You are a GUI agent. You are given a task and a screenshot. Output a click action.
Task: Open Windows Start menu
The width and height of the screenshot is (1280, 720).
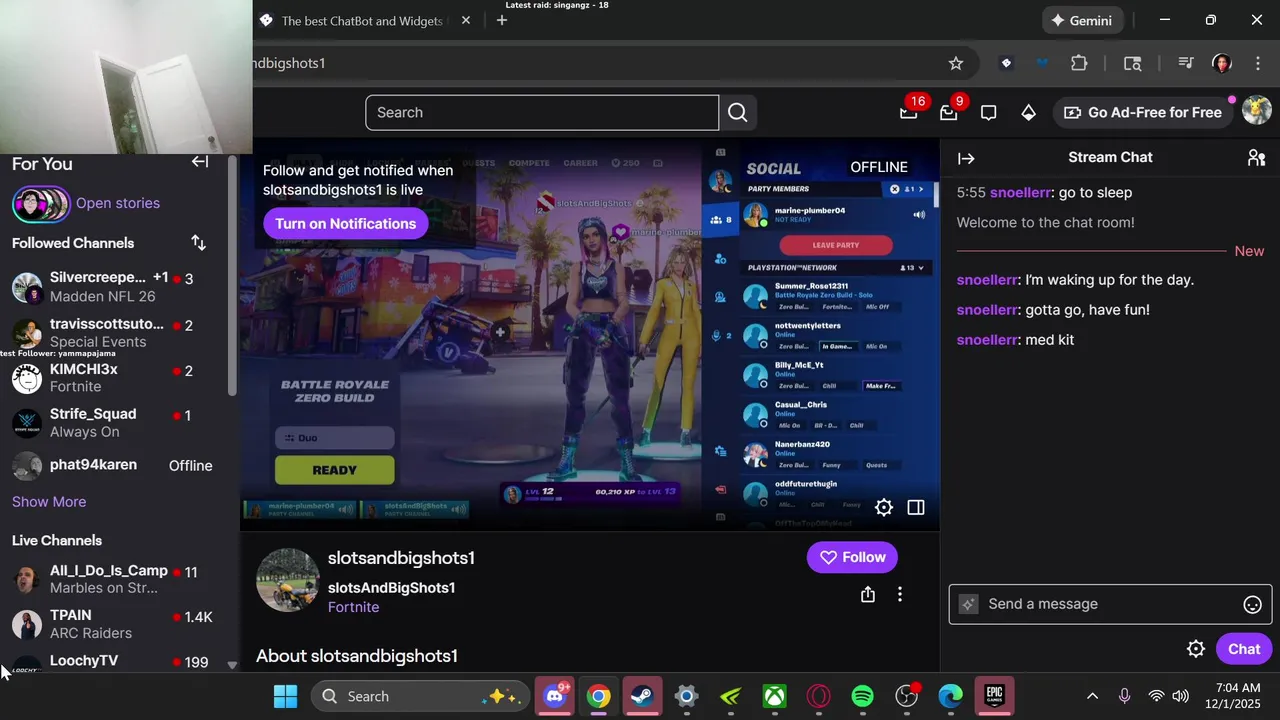pyautogui.click(x=285, y=696)
